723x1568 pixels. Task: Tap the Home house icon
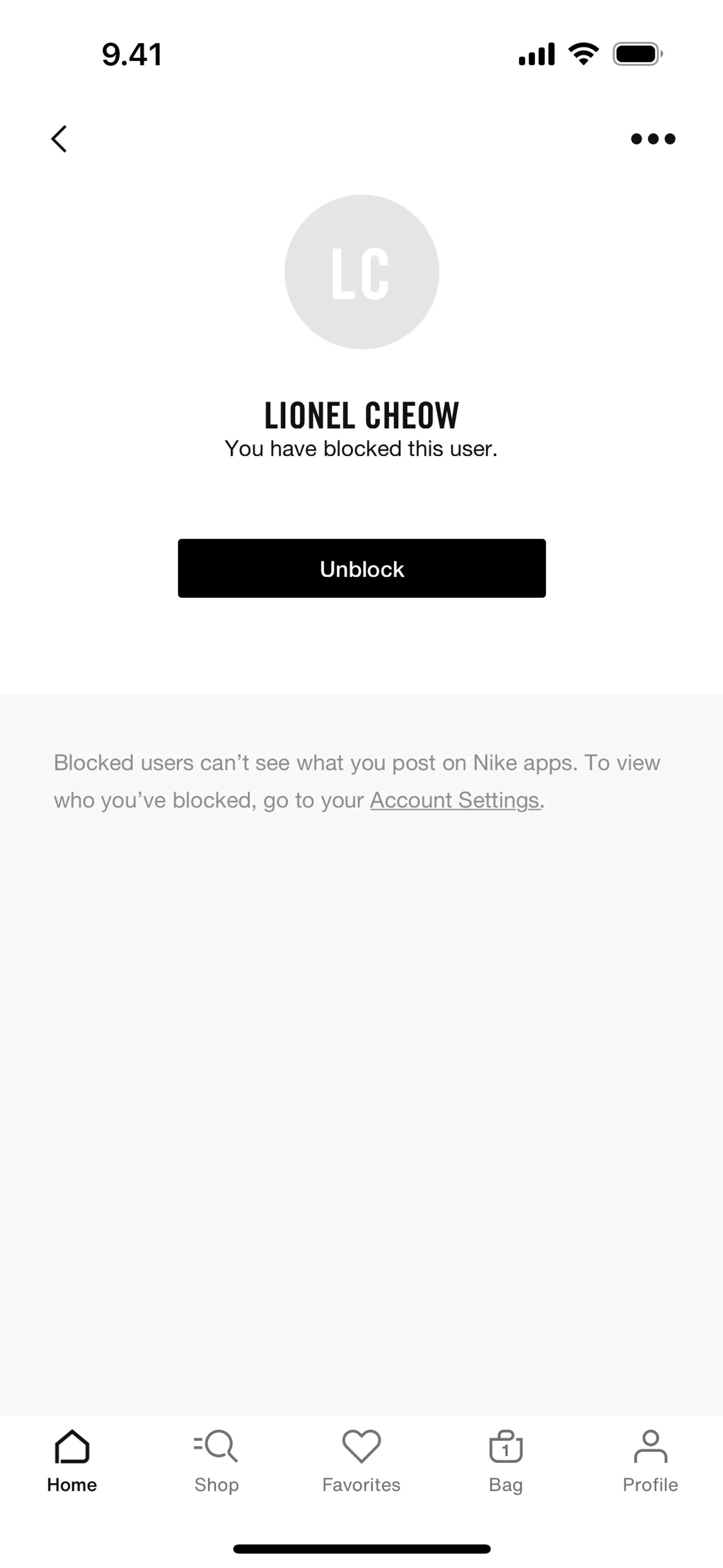click(x=72, y=1446)
